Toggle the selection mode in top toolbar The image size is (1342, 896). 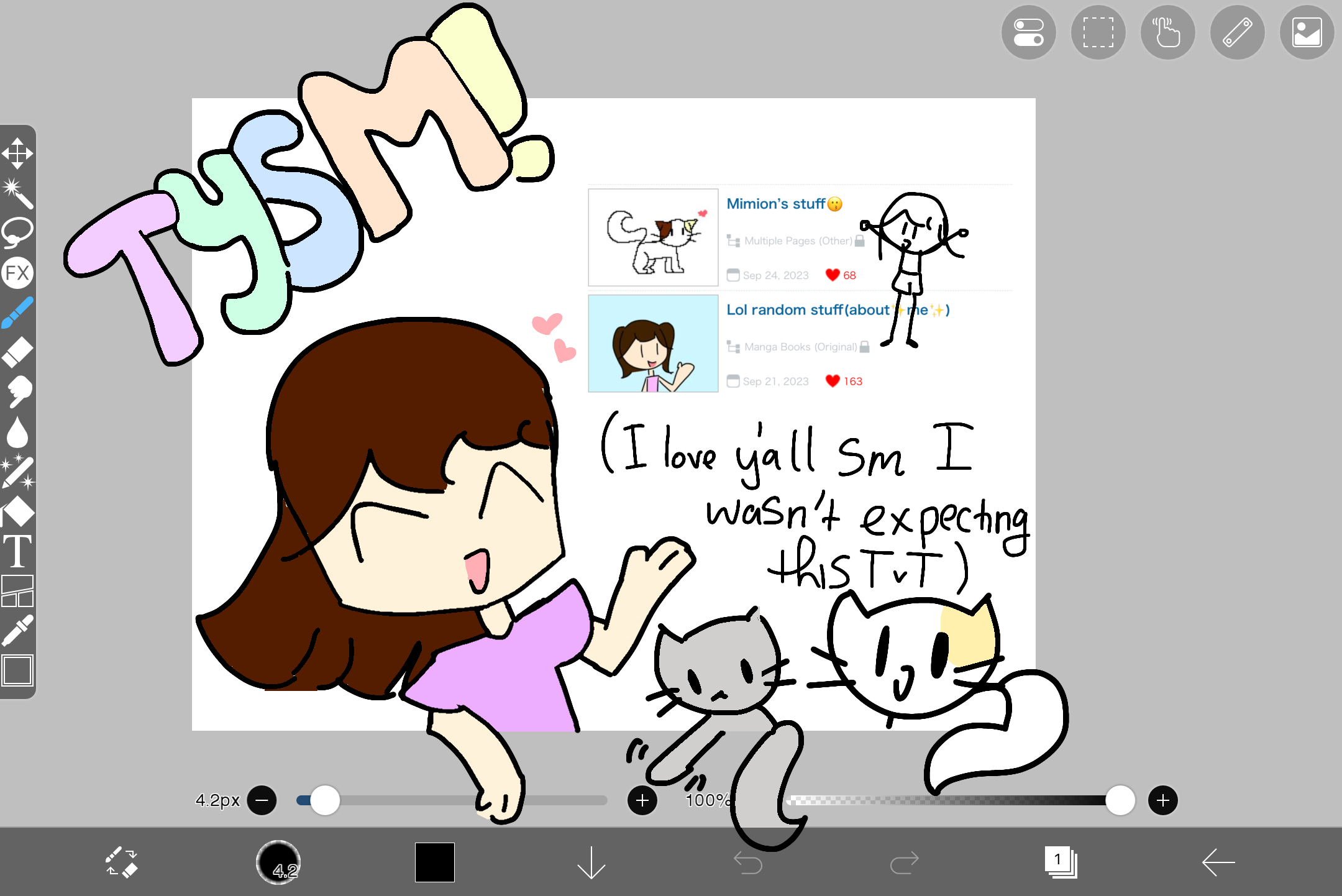pyautogui.click(x=1098, y=33)
